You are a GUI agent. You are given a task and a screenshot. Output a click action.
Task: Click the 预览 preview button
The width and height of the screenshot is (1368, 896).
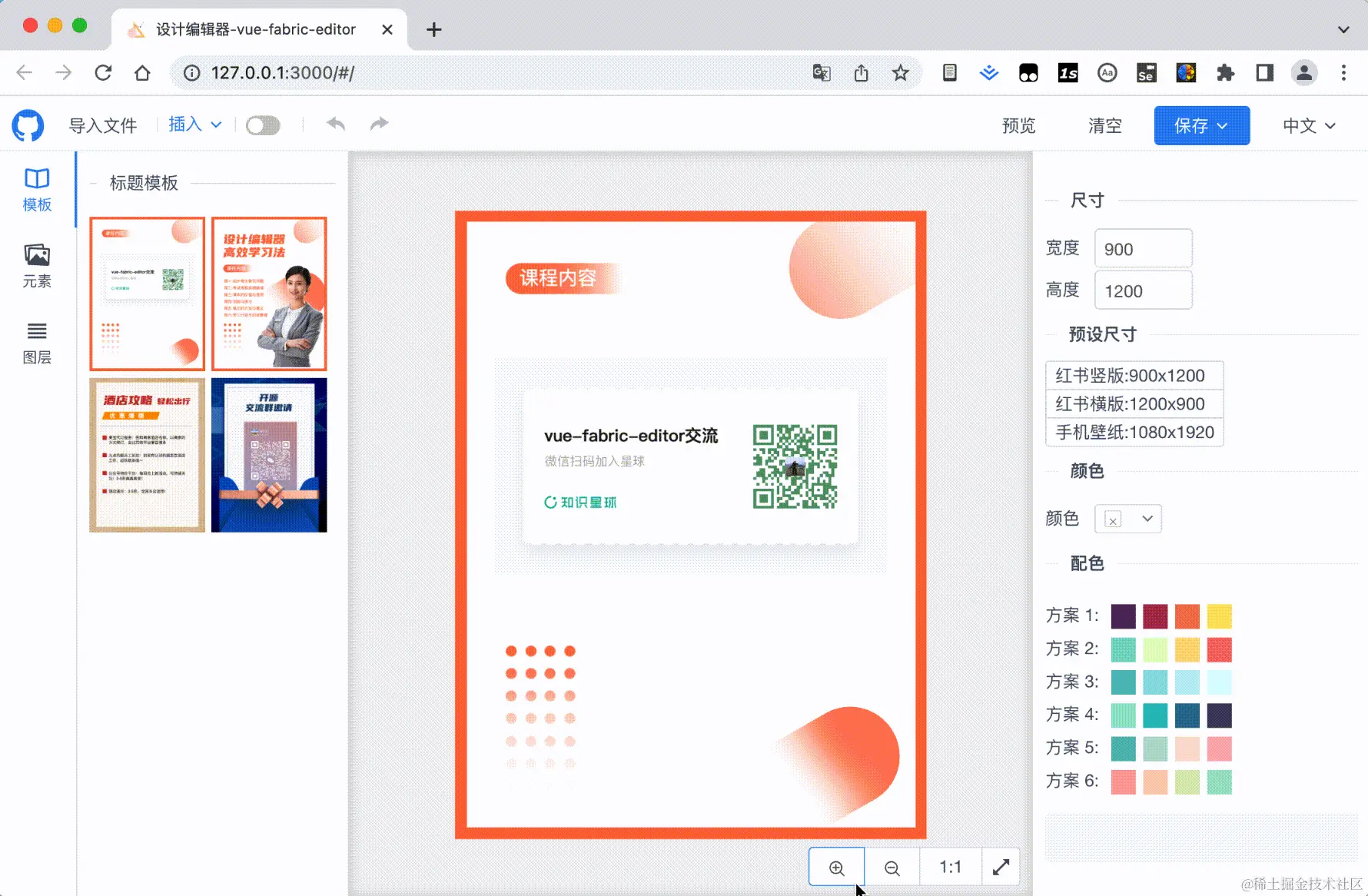[x=1019, y=125]
